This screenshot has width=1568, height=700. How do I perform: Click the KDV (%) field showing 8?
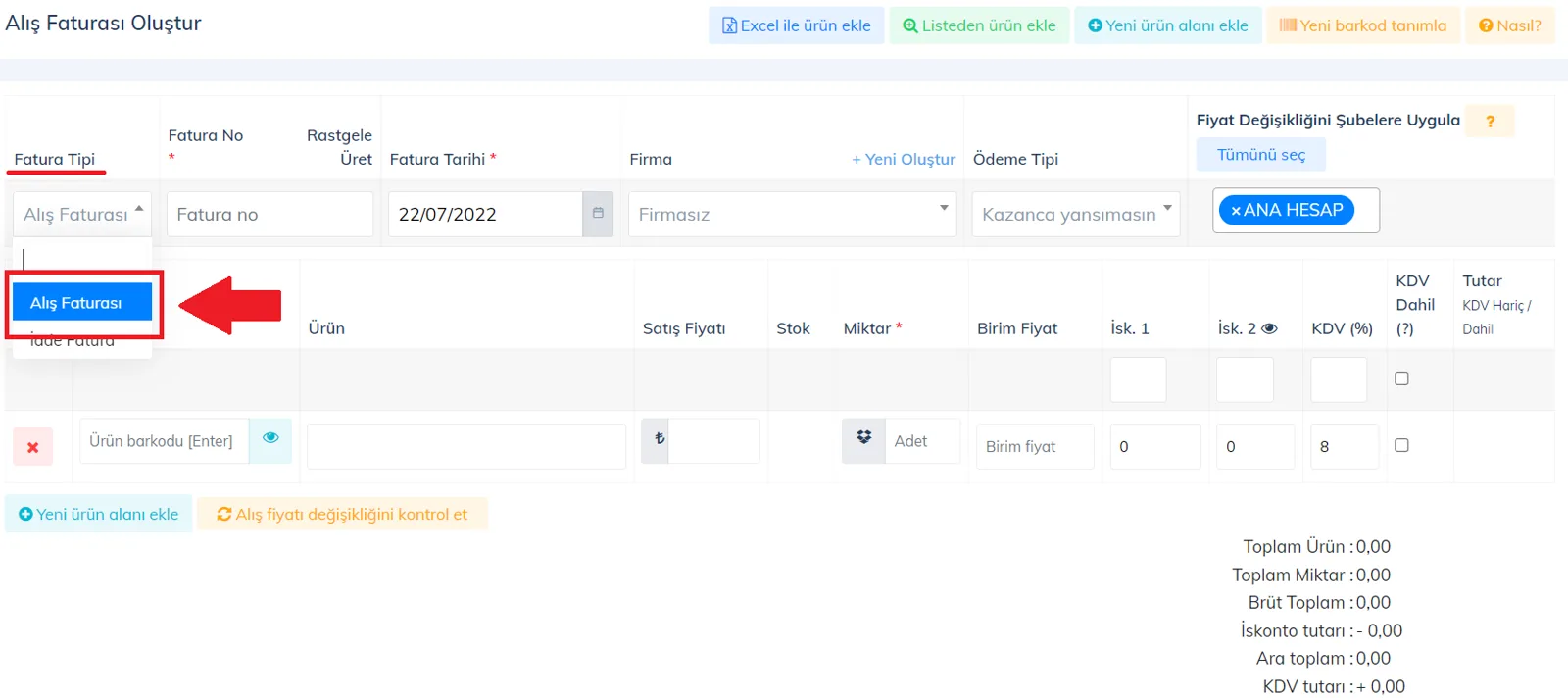click(1345, 446)
